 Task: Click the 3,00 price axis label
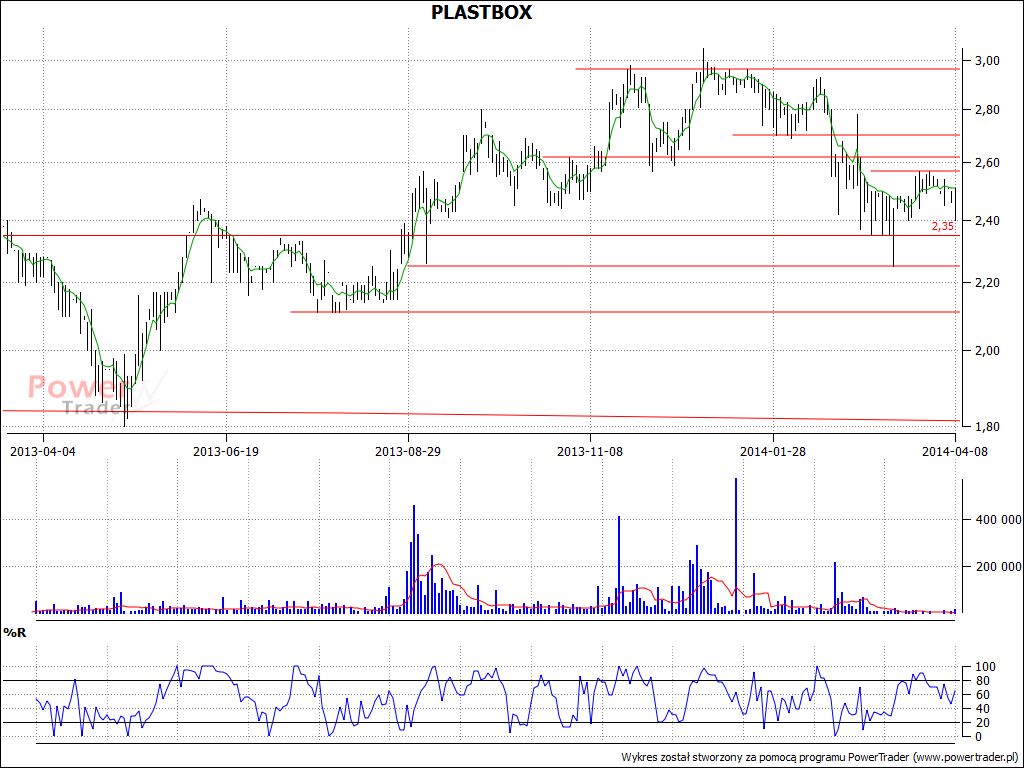987,61
